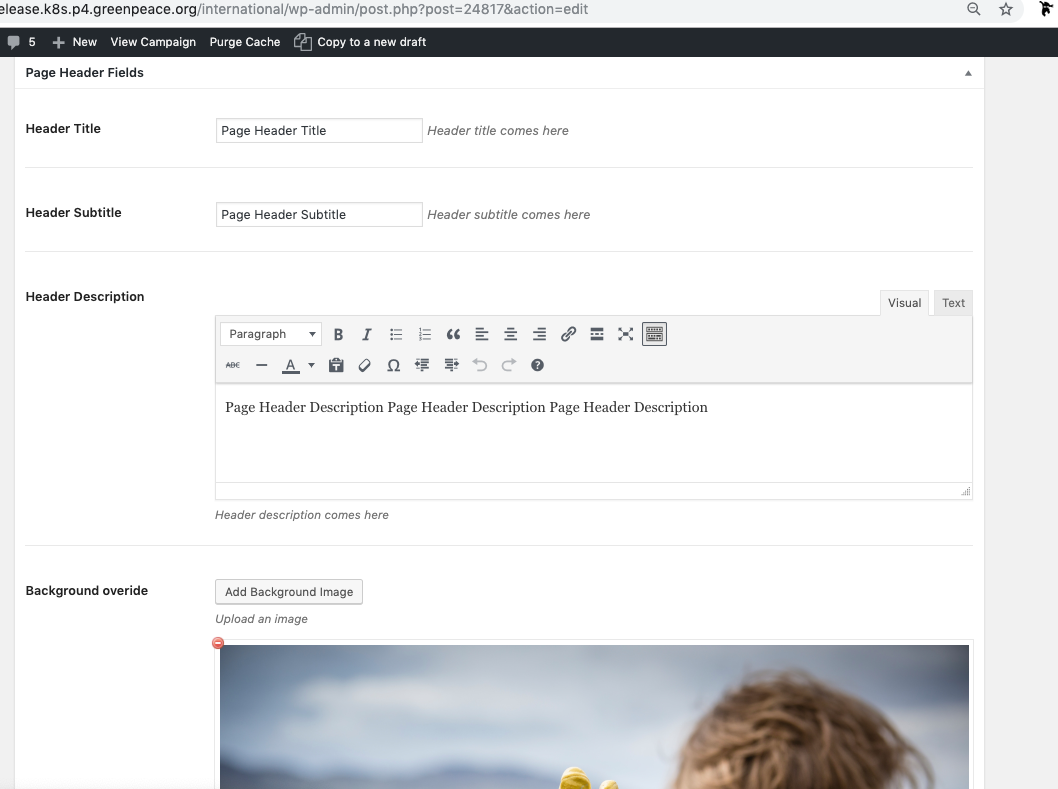Image resolution: width=1058 pixels, height=789 pixels.
Task: Clear formatting with the eraser icon
Action: (x=364, y=365)
